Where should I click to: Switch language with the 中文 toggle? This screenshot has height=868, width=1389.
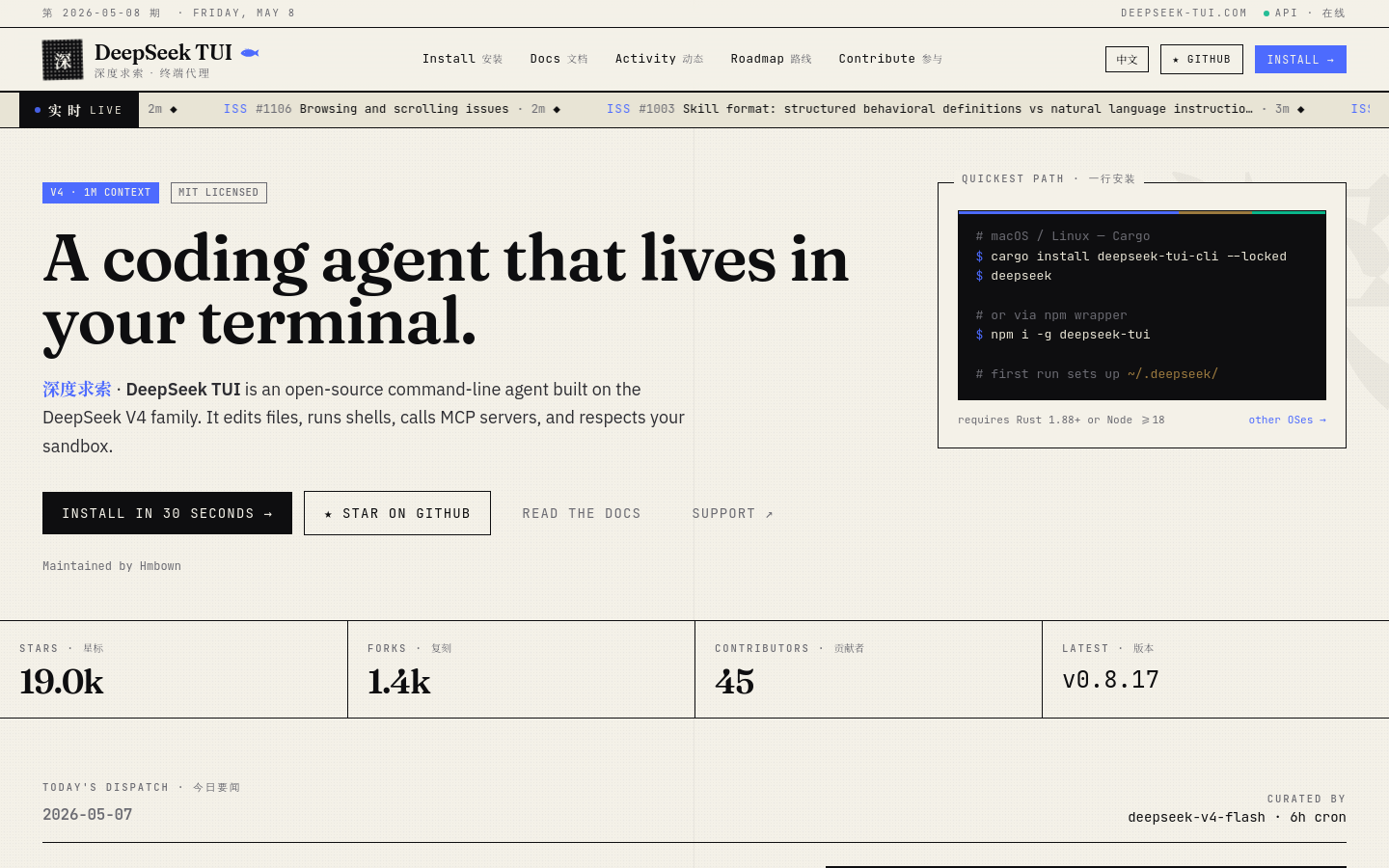[1127, 60]
